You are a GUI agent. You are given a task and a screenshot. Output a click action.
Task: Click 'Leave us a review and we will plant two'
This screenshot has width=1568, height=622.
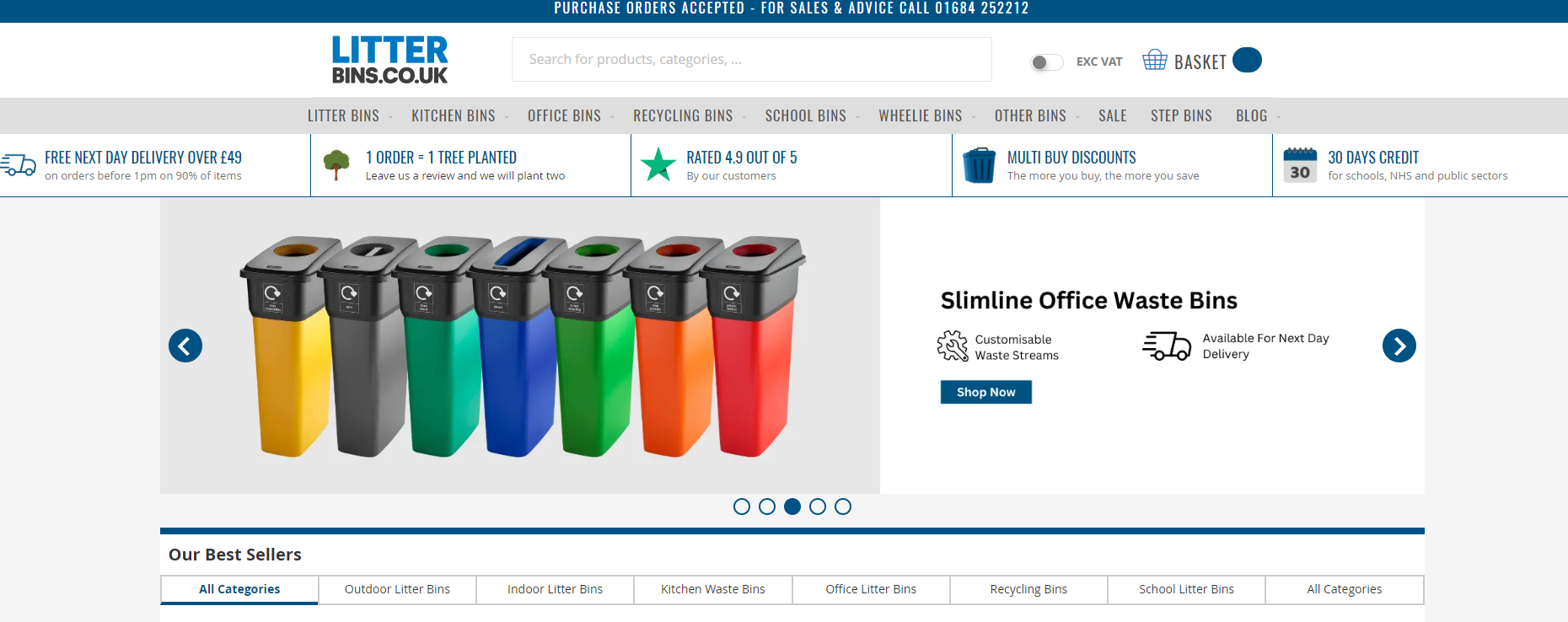point(465,176)
